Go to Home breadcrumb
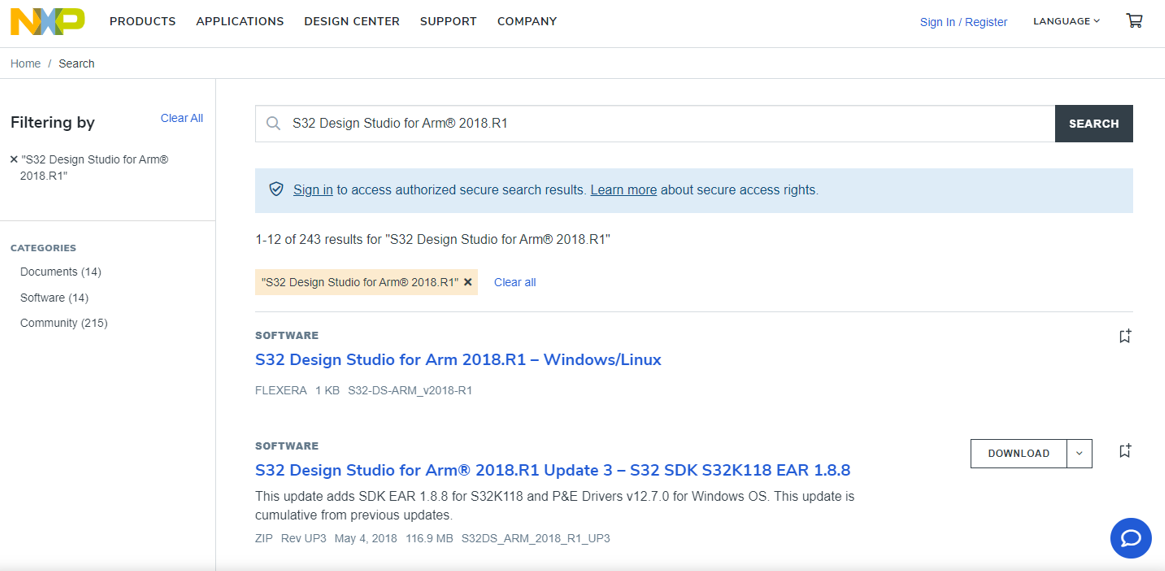This screenshot has height=571, width=1165. click(x=25, y=64)
